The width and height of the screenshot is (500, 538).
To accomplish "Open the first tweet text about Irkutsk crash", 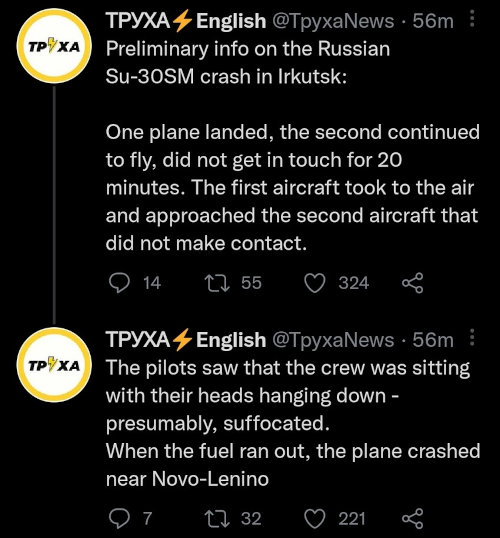I will (x=292, y=146).
